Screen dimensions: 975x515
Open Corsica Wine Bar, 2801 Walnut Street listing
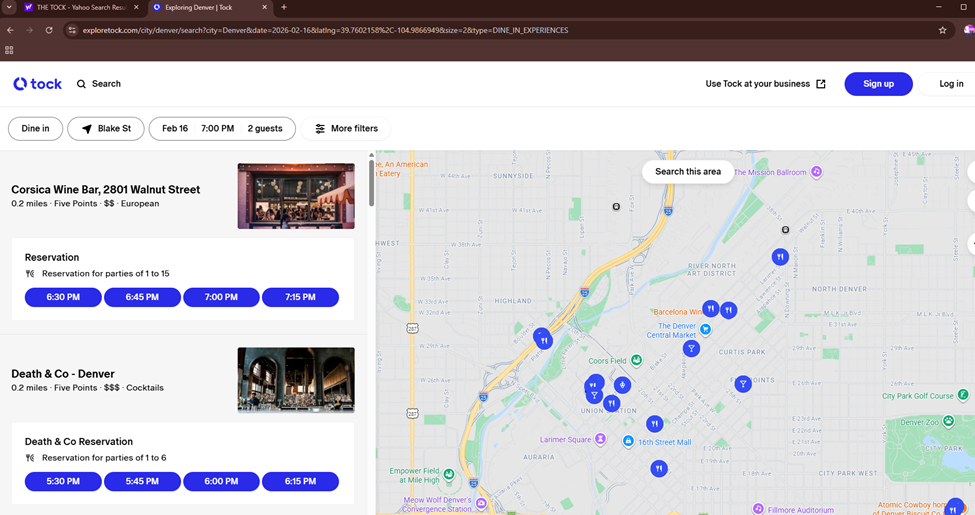tap(106, 190)
